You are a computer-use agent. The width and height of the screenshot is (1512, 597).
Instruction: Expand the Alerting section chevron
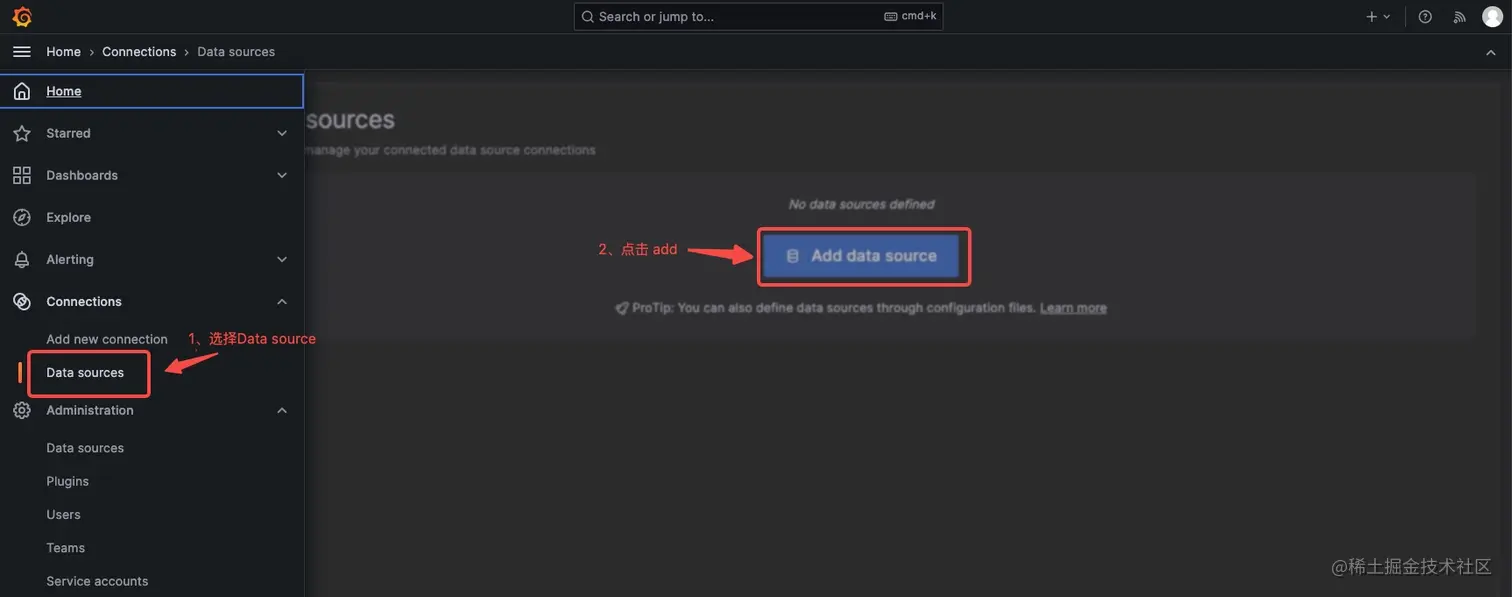(282, 259)
